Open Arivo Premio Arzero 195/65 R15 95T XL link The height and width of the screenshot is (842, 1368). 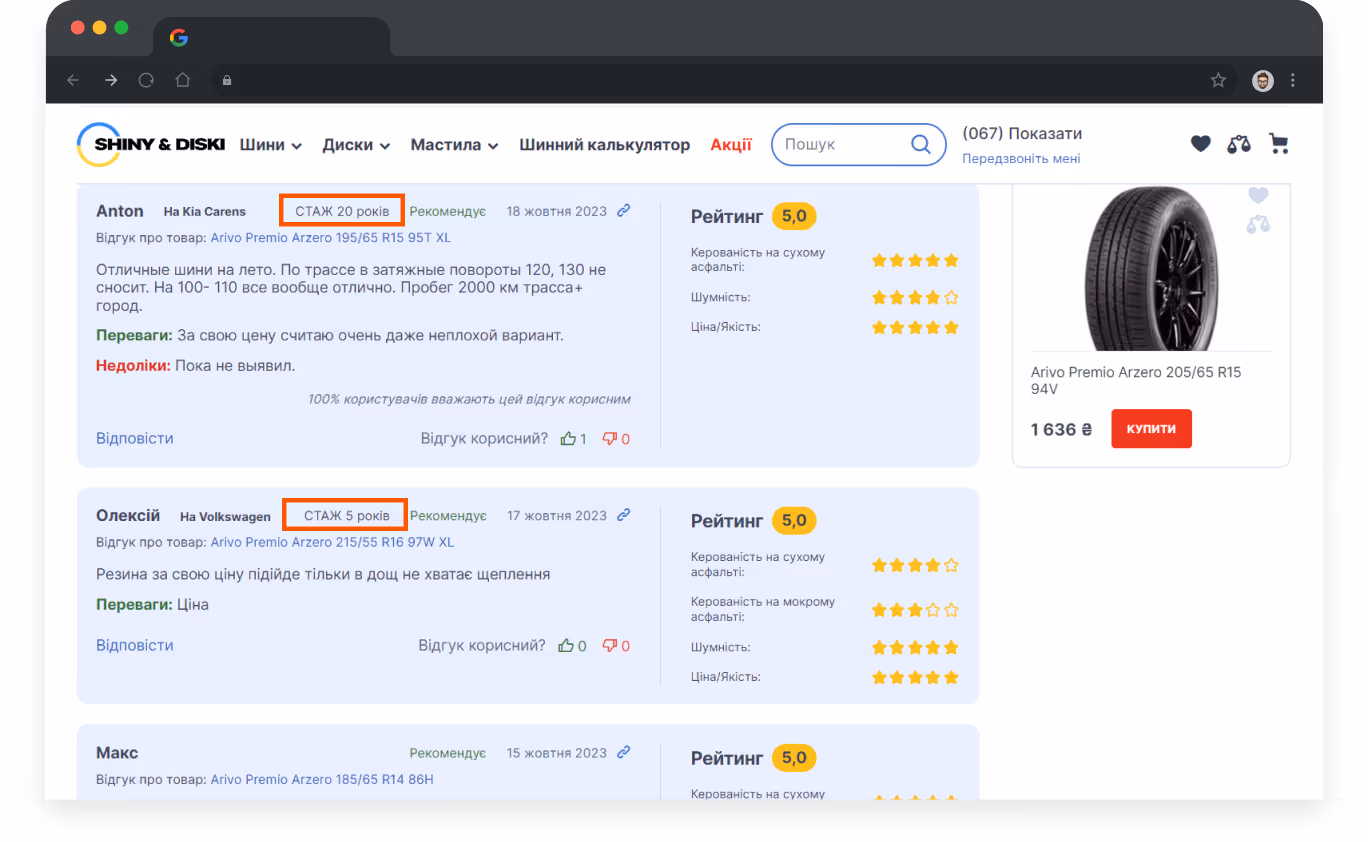[332, 237]
